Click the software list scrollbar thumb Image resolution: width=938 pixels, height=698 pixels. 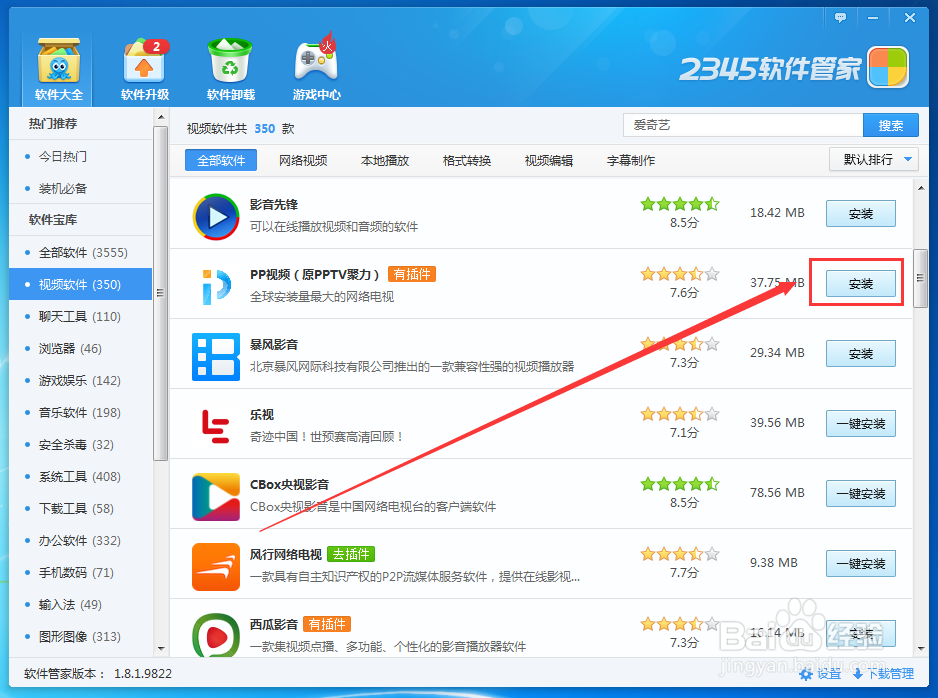click(x=920, y=278)
